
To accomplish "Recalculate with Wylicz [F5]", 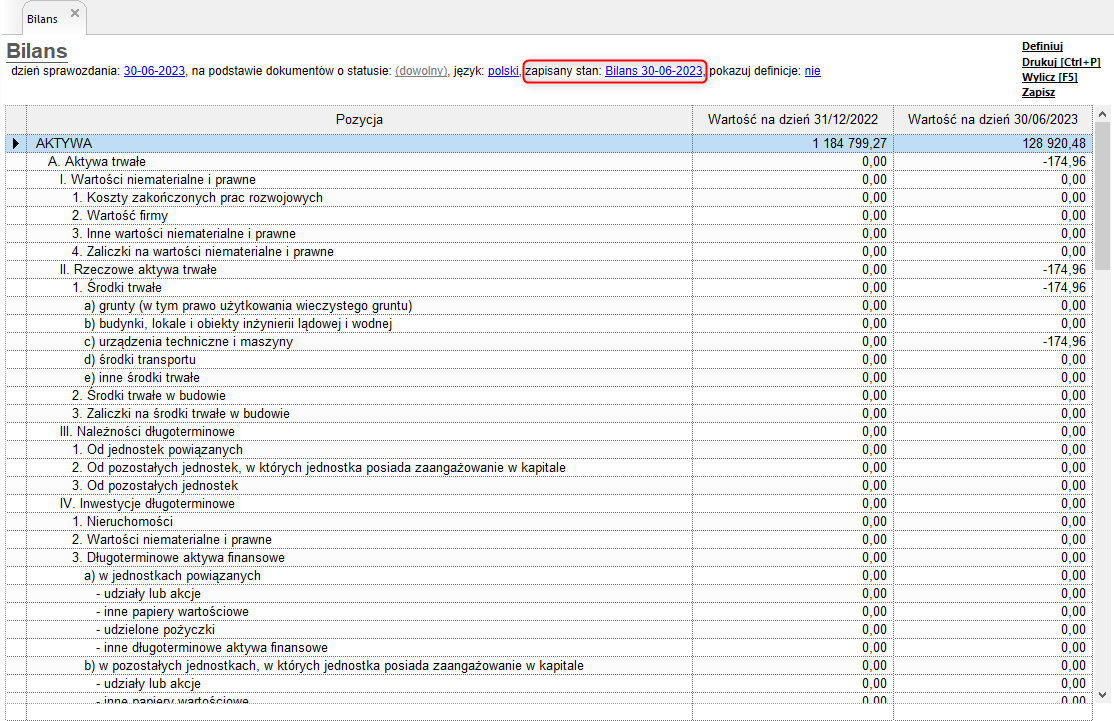I will point(1049,77).
